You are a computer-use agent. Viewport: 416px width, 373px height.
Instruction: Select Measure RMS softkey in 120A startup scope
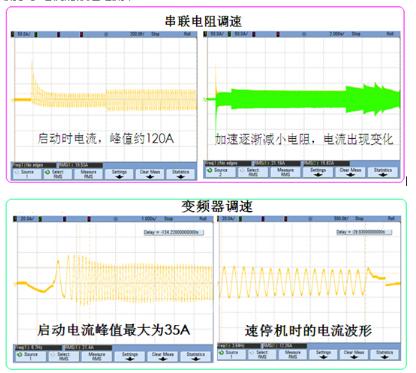(88, 174)
